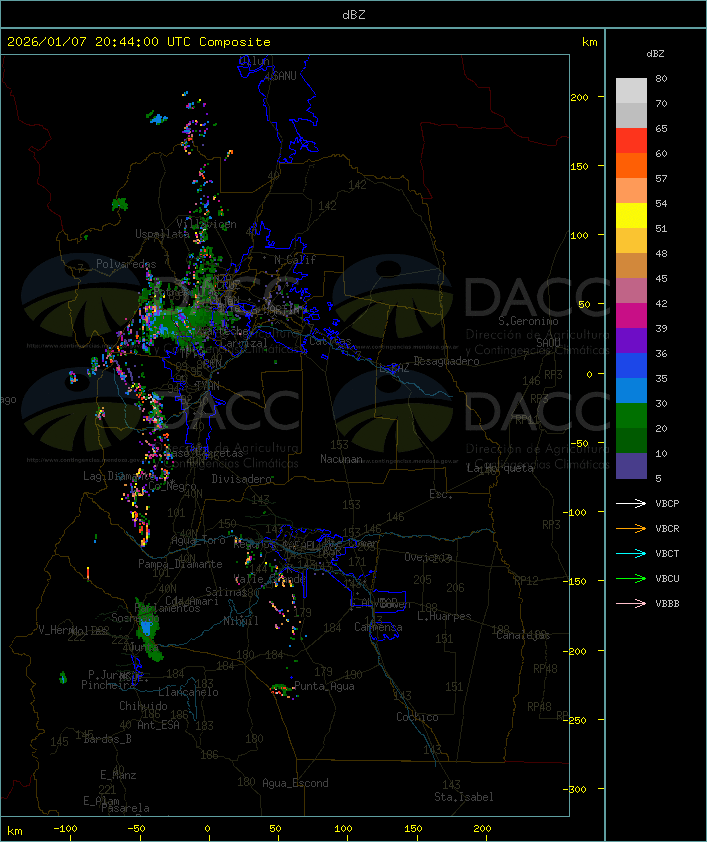The image size is (707, 842).
Task: Select the gray legend swatch between 70 and 65
Action: (631, 115)
